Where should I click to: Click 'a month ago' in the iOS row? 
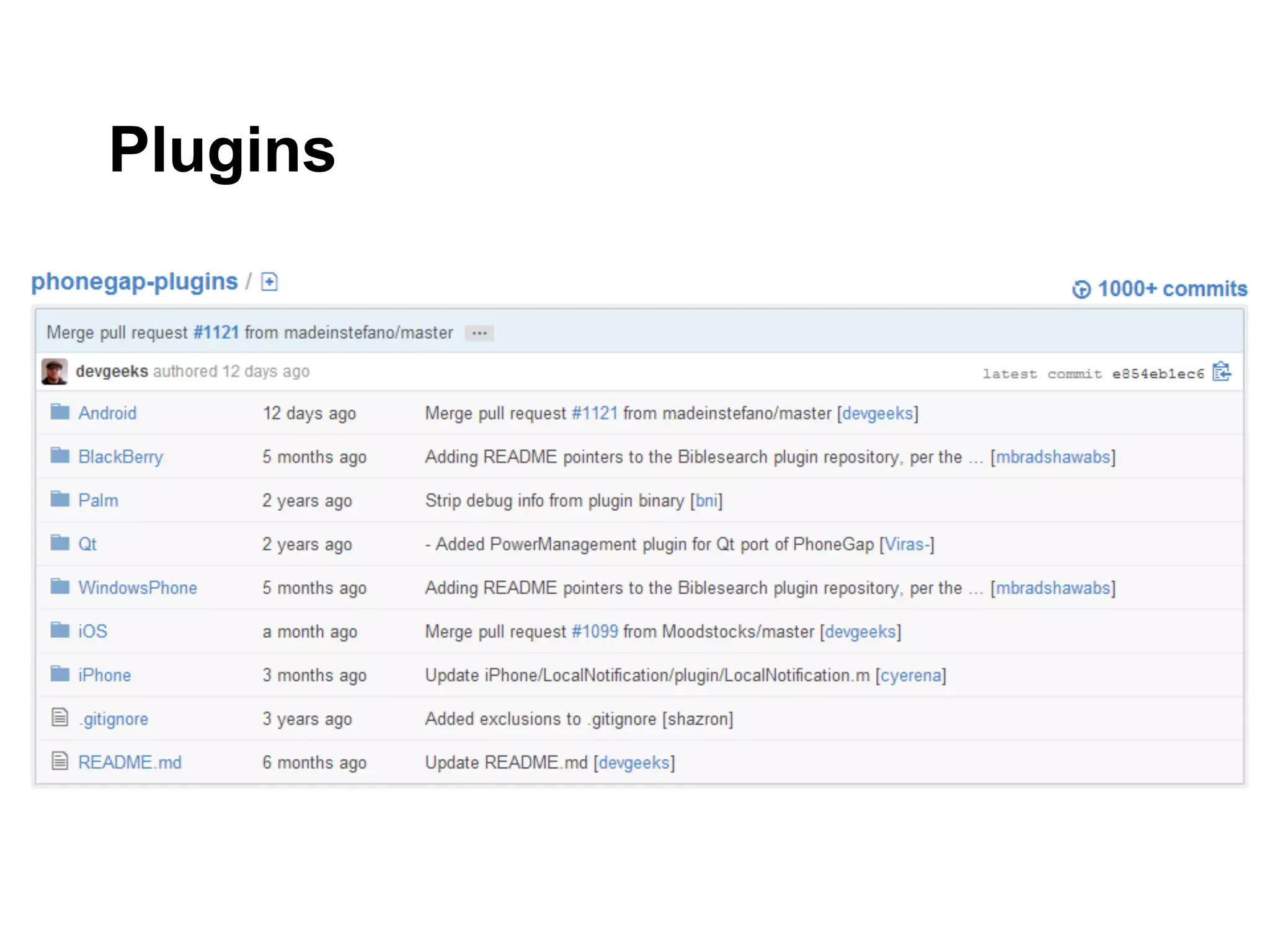(x=309, y=632)
